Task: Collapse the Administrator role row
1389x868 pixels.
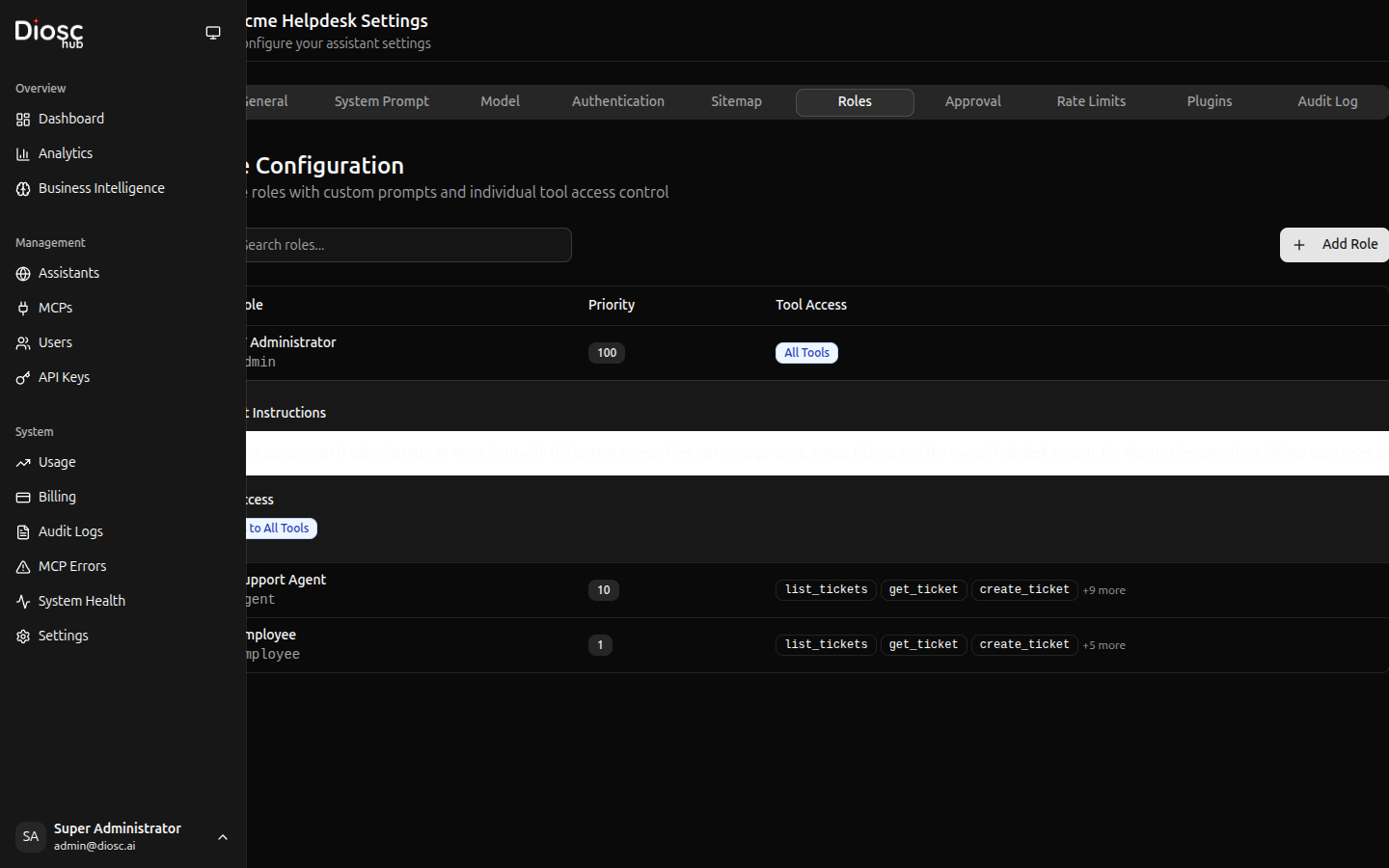Action: (x=405, y=352)
